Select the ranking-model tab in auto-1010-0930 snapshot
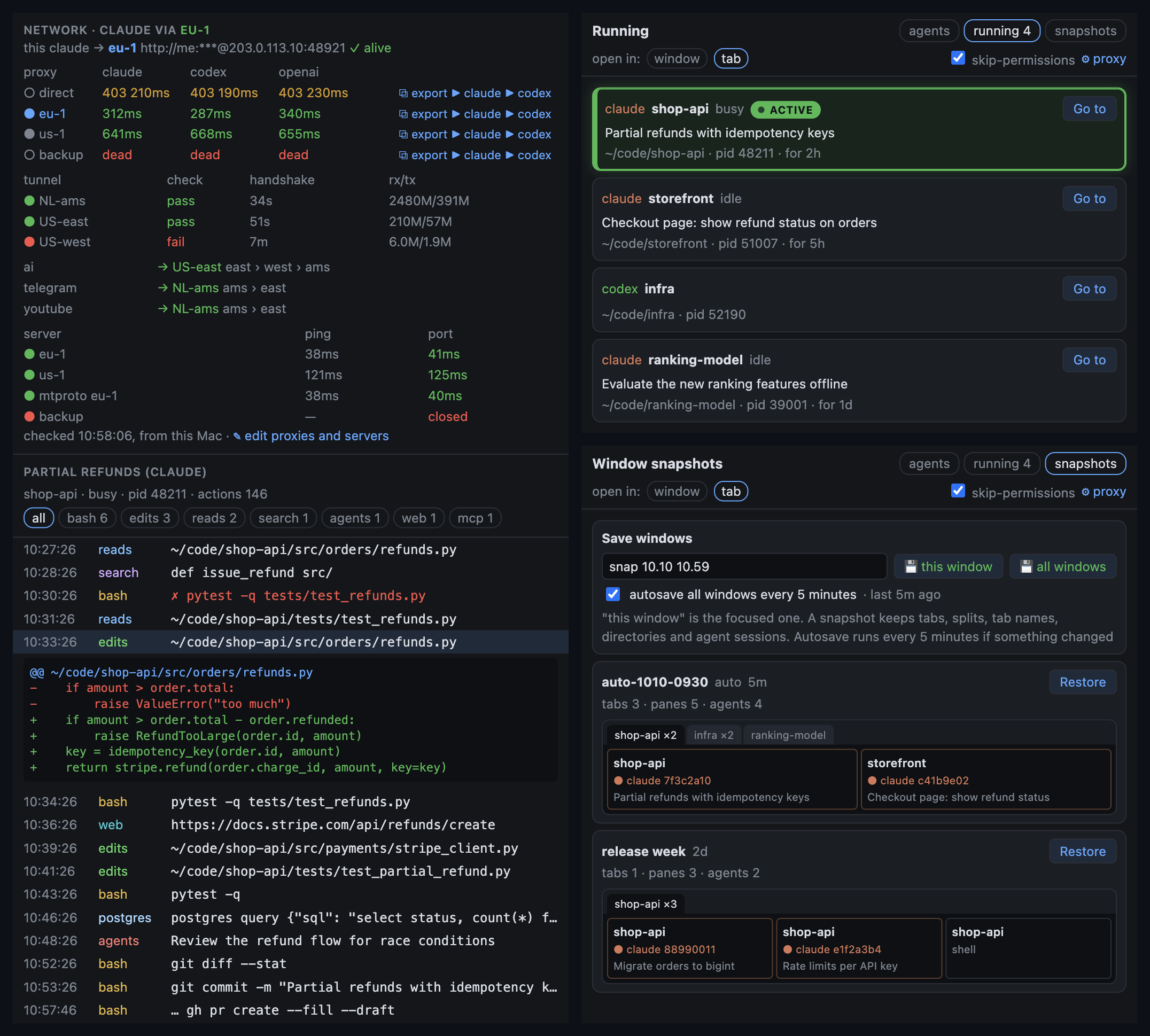The width and height of the screenshot is (1150, 1036). click(787, 735)
